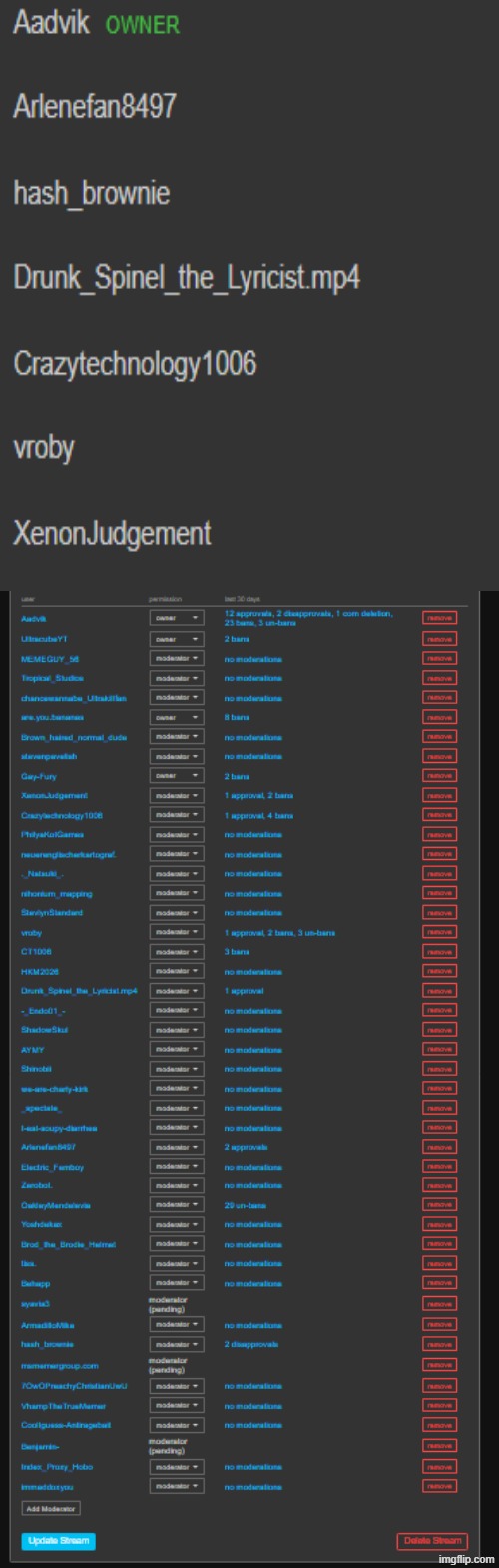Remove stevenpavelish from moderators
This screenshot has height=1568, width=499.
[440, 756]
